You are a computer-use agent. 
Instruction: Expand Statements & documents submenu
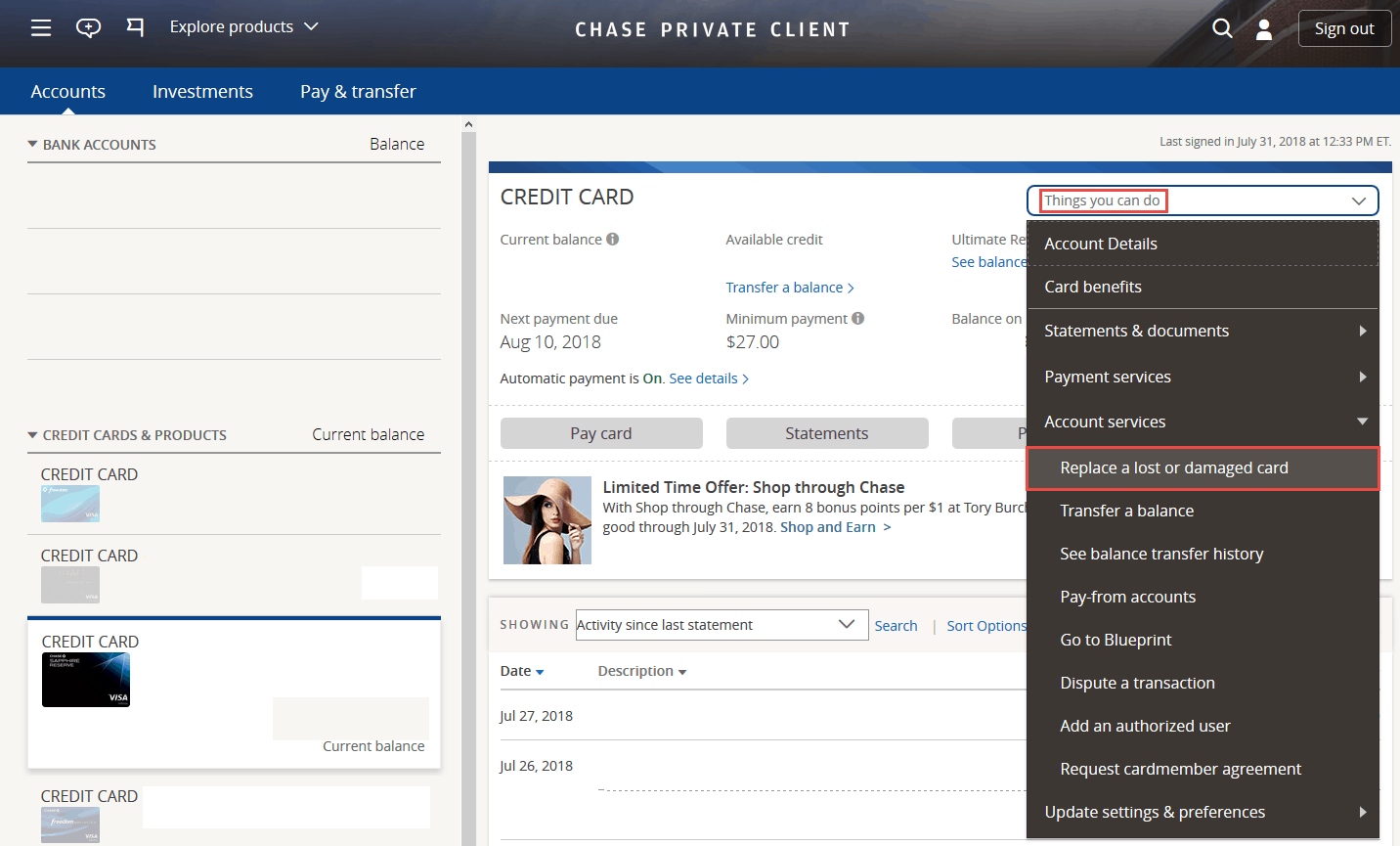point(1203,331)
